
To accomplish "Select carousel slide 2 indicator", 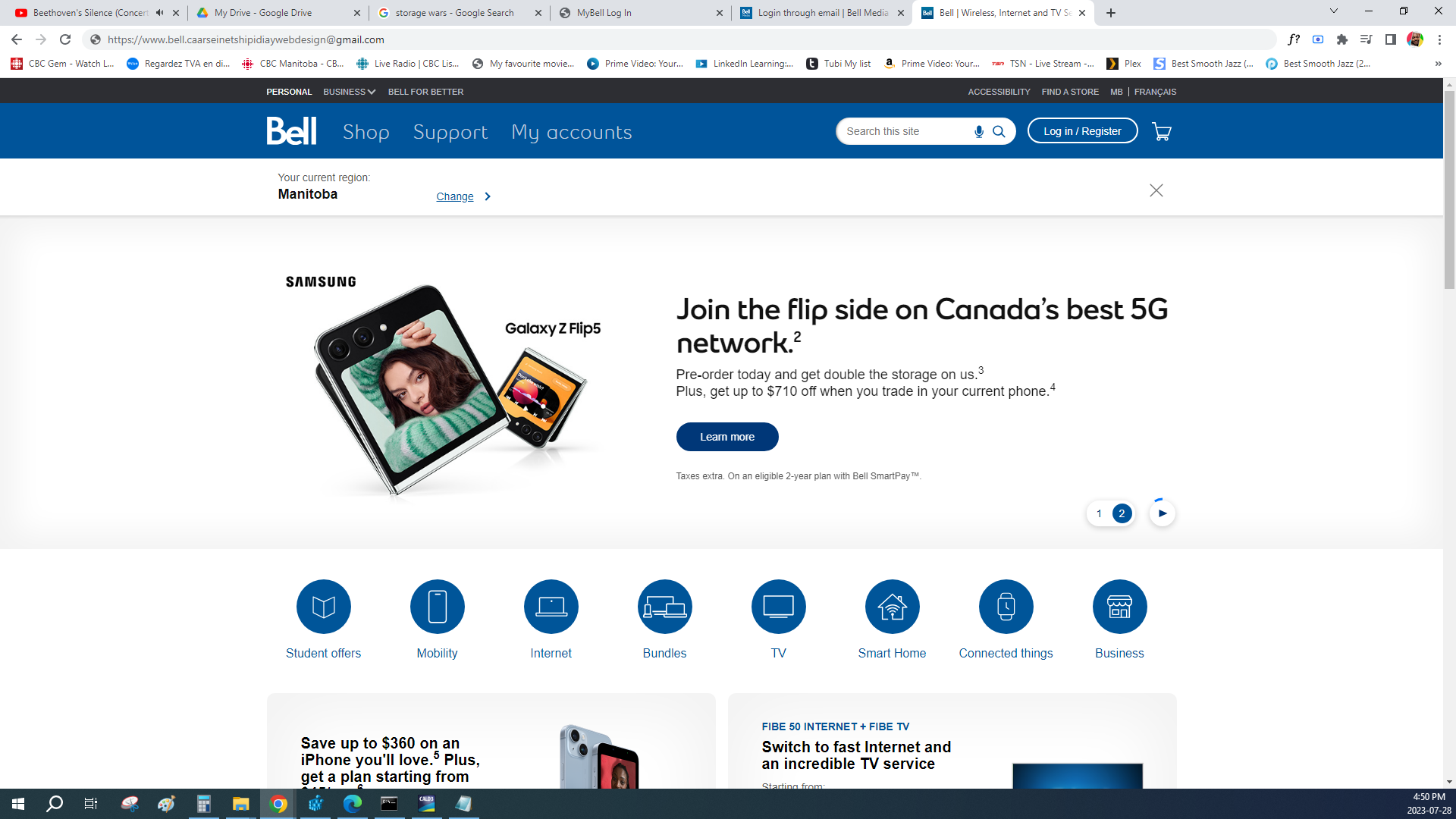I will [1122, 513].
